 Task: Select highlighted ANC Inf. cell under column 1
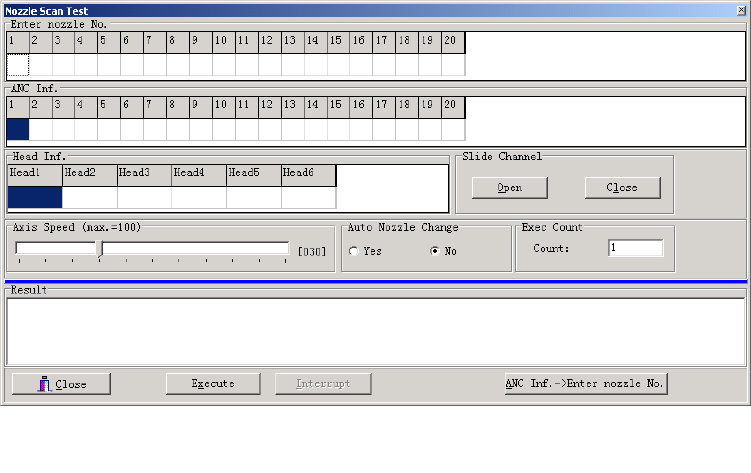pyautogui.click(x=18, y=129)
